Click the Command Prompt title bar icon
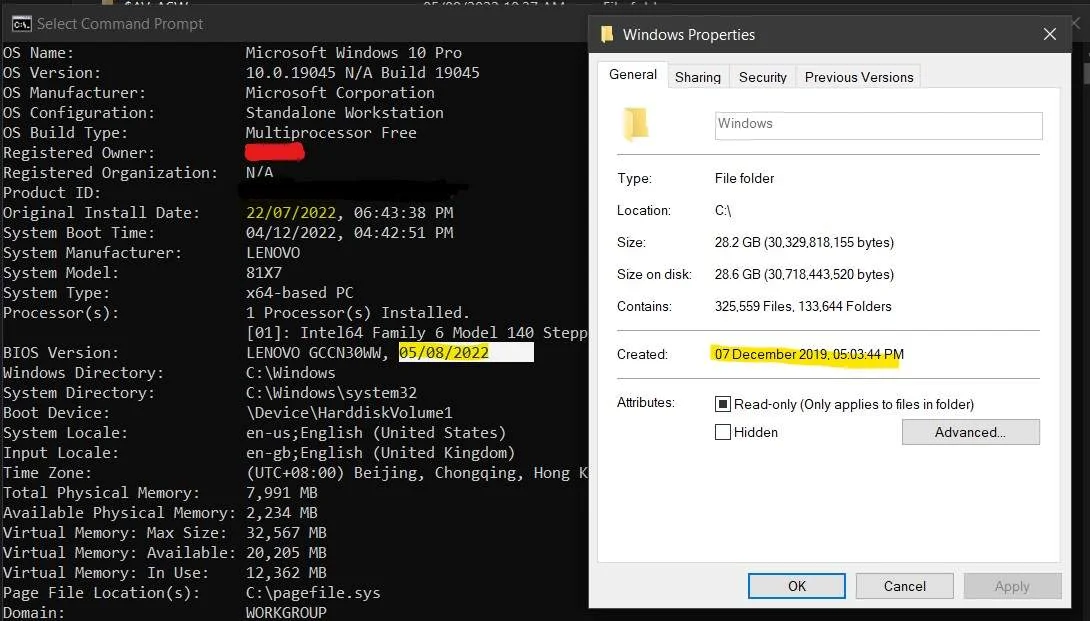1090x621 pixels. tap(22, 24)
